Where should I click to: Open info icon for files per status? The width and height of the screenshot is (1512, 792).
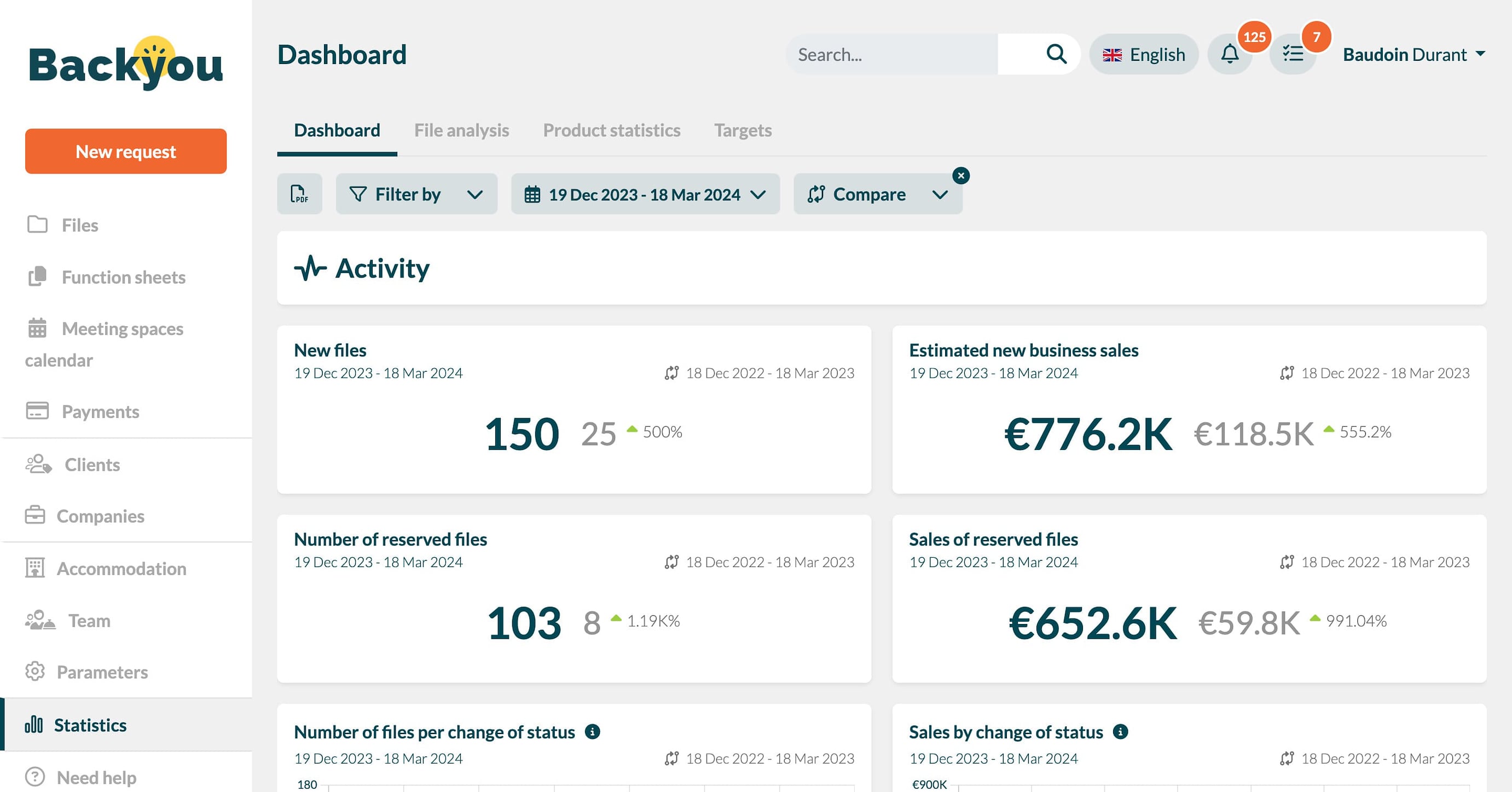592,732
